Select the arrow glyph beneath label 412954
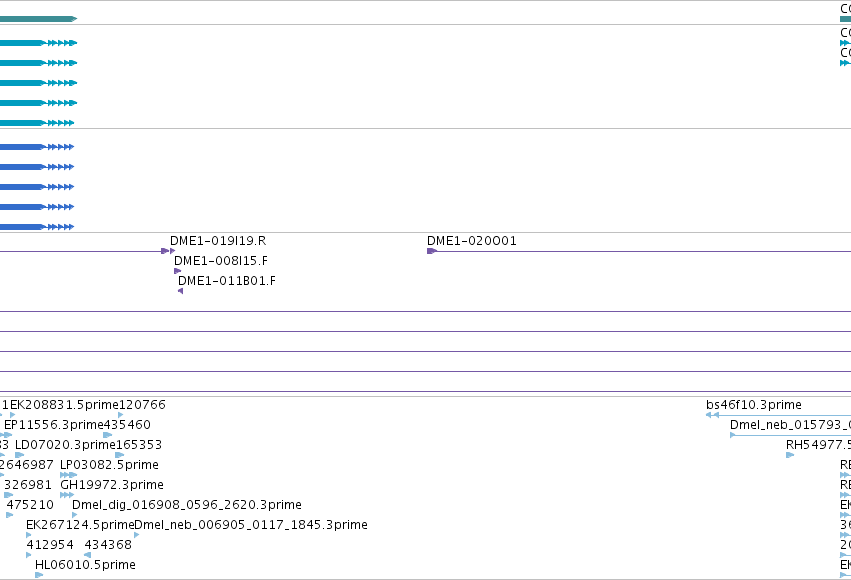The image size is (851, 580). (x=29, y=555)
